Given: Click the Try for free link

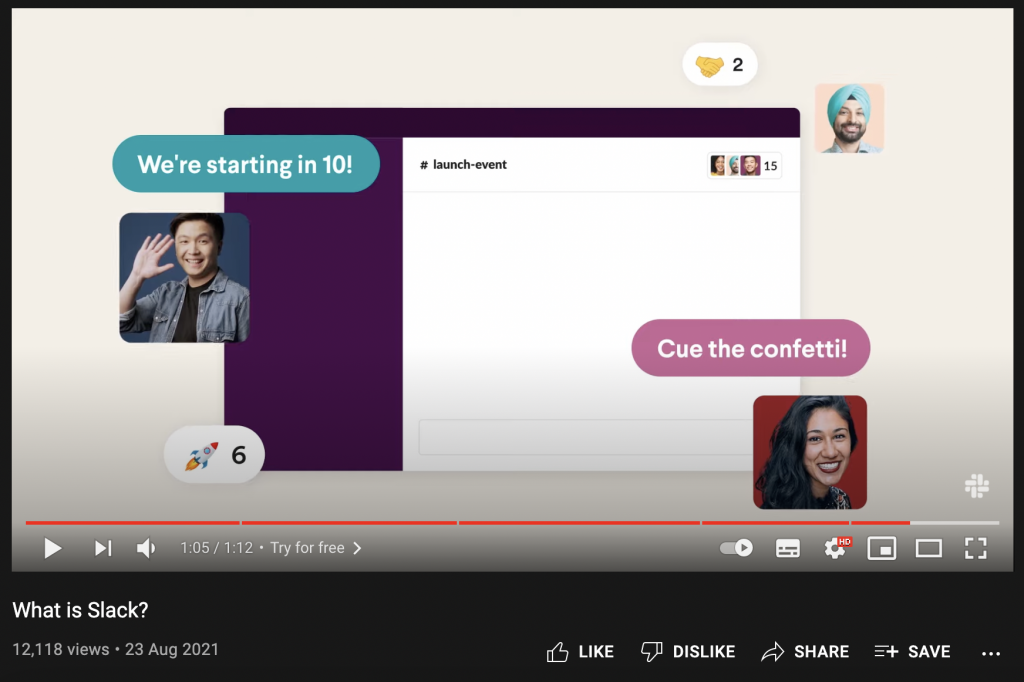Looking at the screenshot, I should 308,547.
